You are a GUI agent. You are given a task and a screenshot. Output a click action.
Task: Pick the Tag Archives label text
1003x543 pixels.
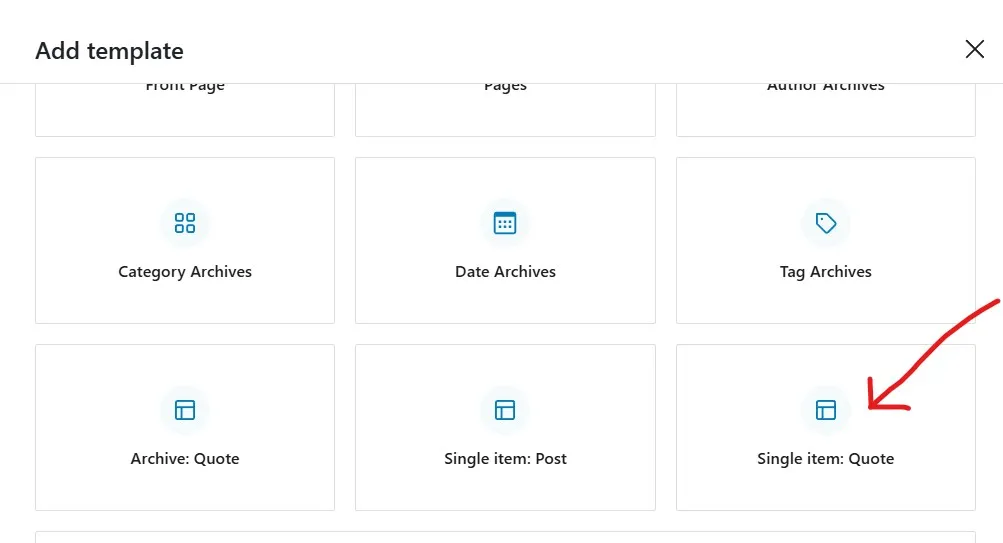[x=826, y=272]
